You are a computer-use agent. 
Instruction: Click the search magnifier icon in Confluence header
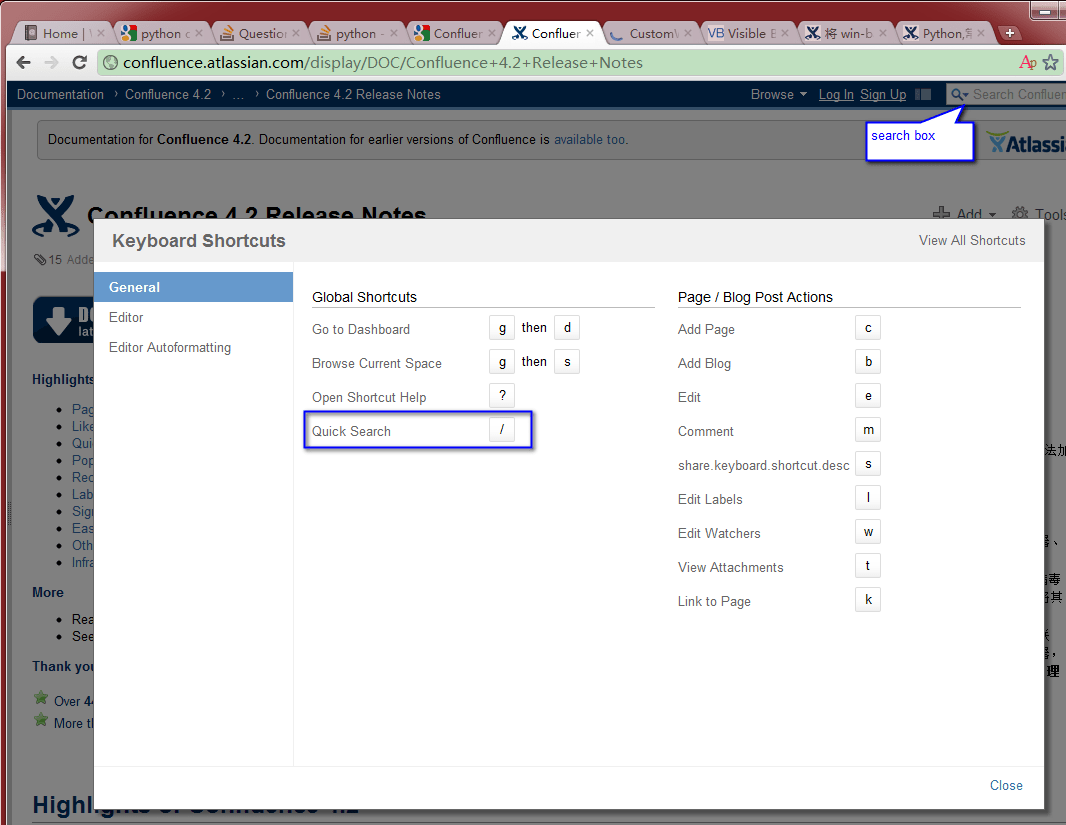pyautogui.click(x=959, y=94)
